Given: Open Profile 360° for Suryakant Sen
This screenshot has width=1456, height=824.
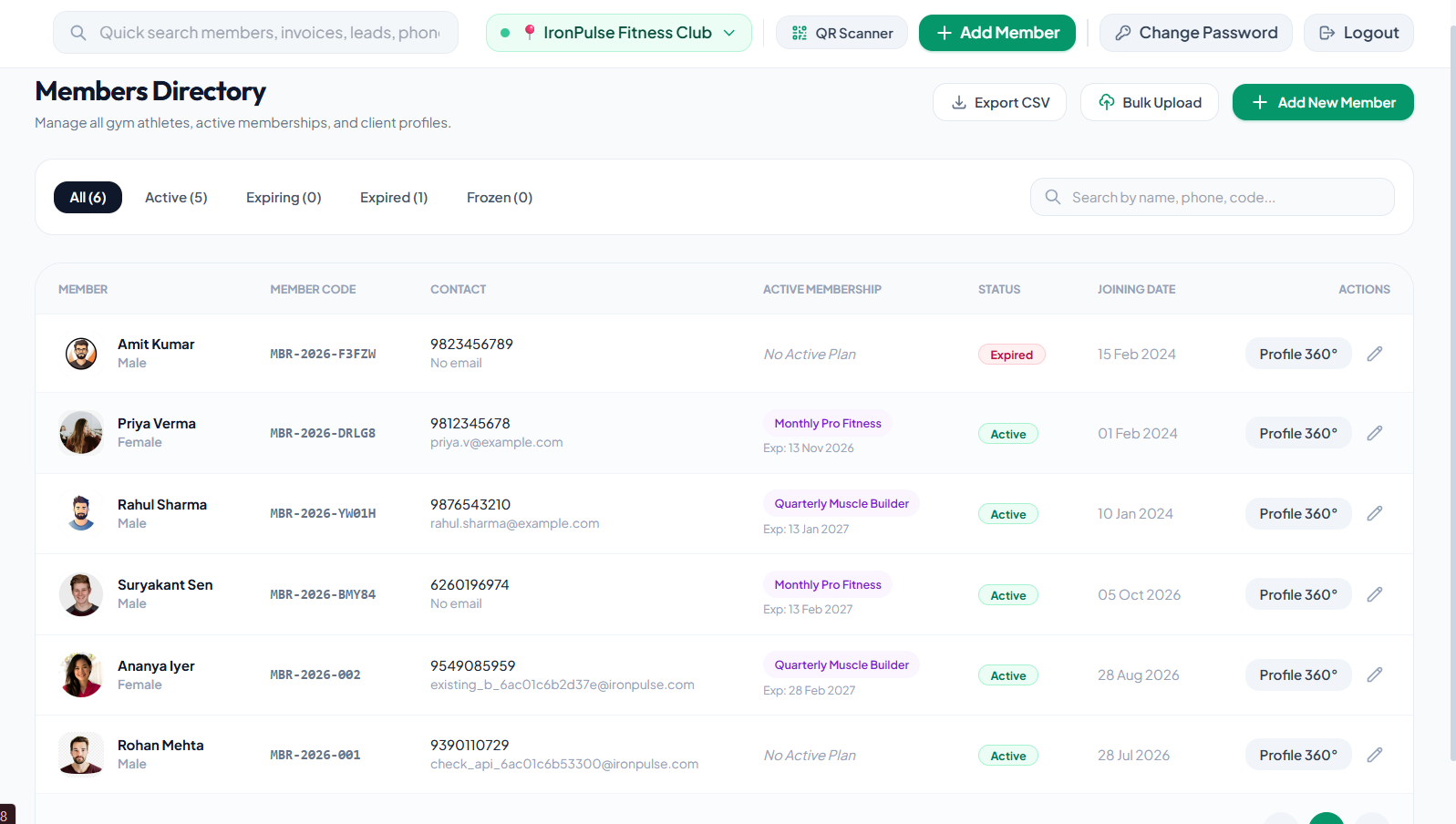Looking at the screenshot, I should [x=1298, y=594].
